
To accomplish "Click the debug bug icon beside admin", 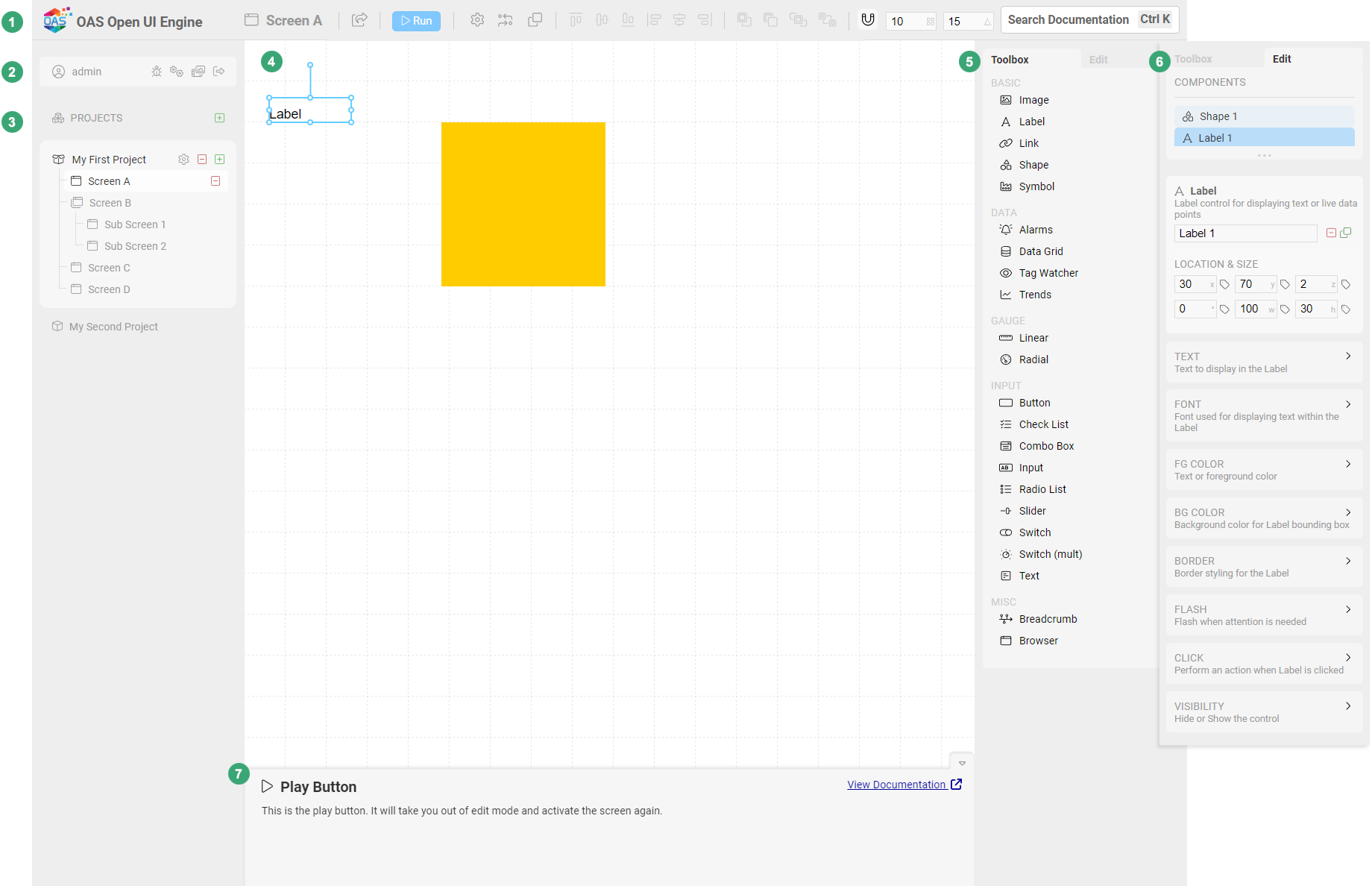I will 157,71.
